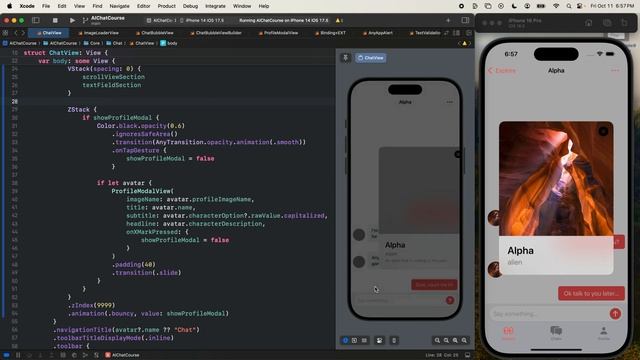Open the Debug menu in menu bar

coord(190,6)
